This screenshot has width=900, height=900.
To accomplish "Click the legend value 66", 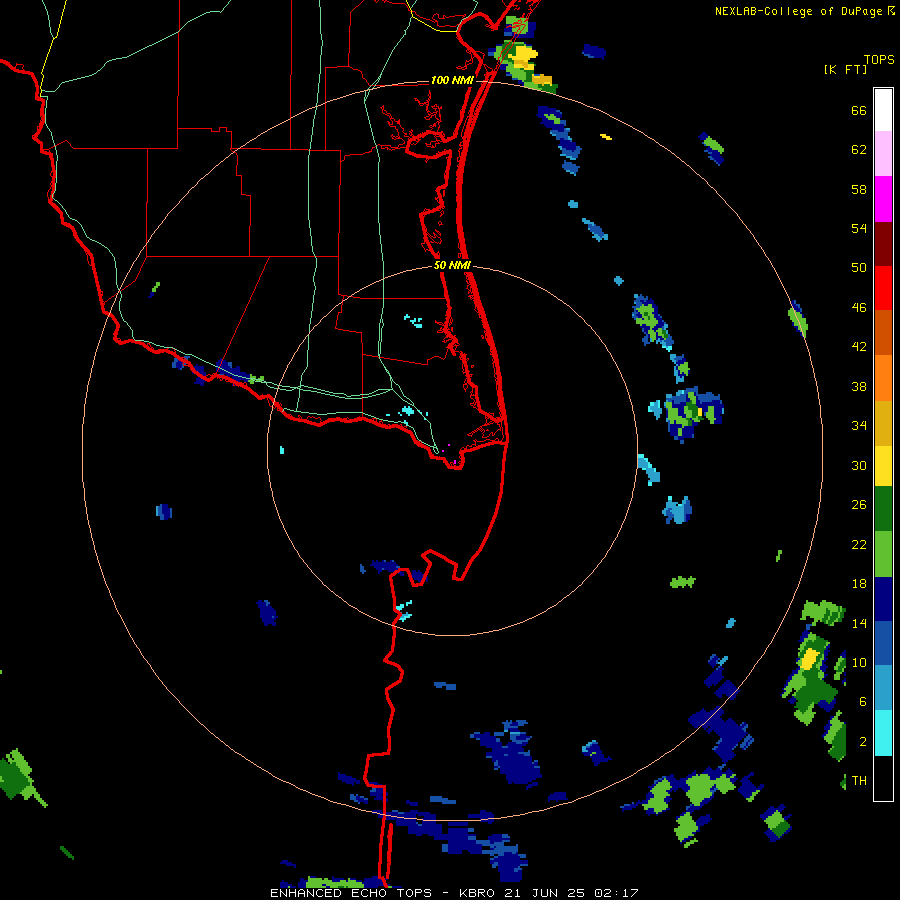I will [859, 110].
